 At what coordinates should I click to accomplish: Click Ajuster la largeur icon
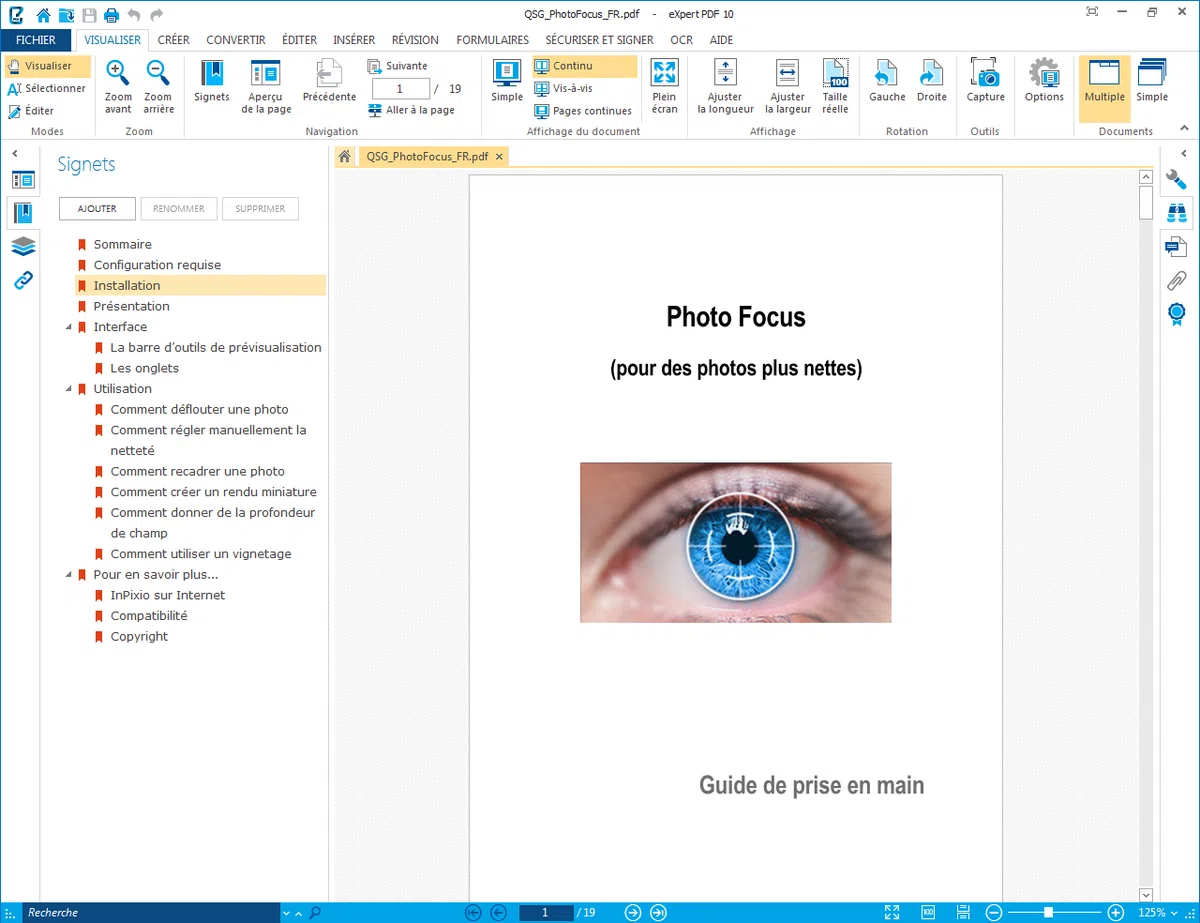tap(788, 73)
